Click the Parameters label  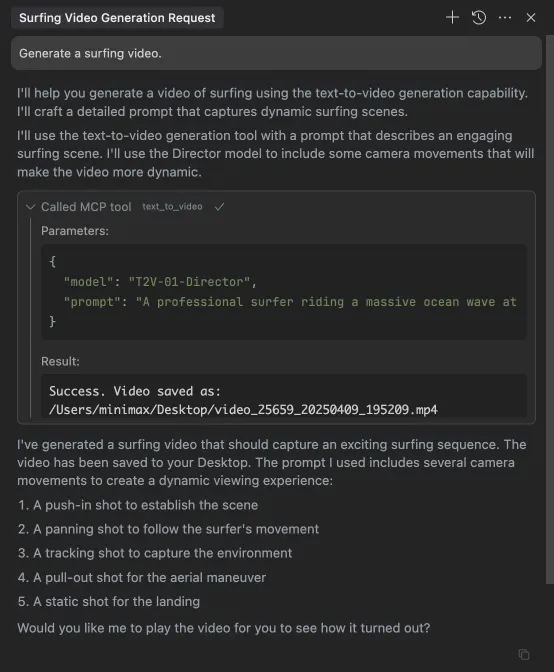pos(75,231)
